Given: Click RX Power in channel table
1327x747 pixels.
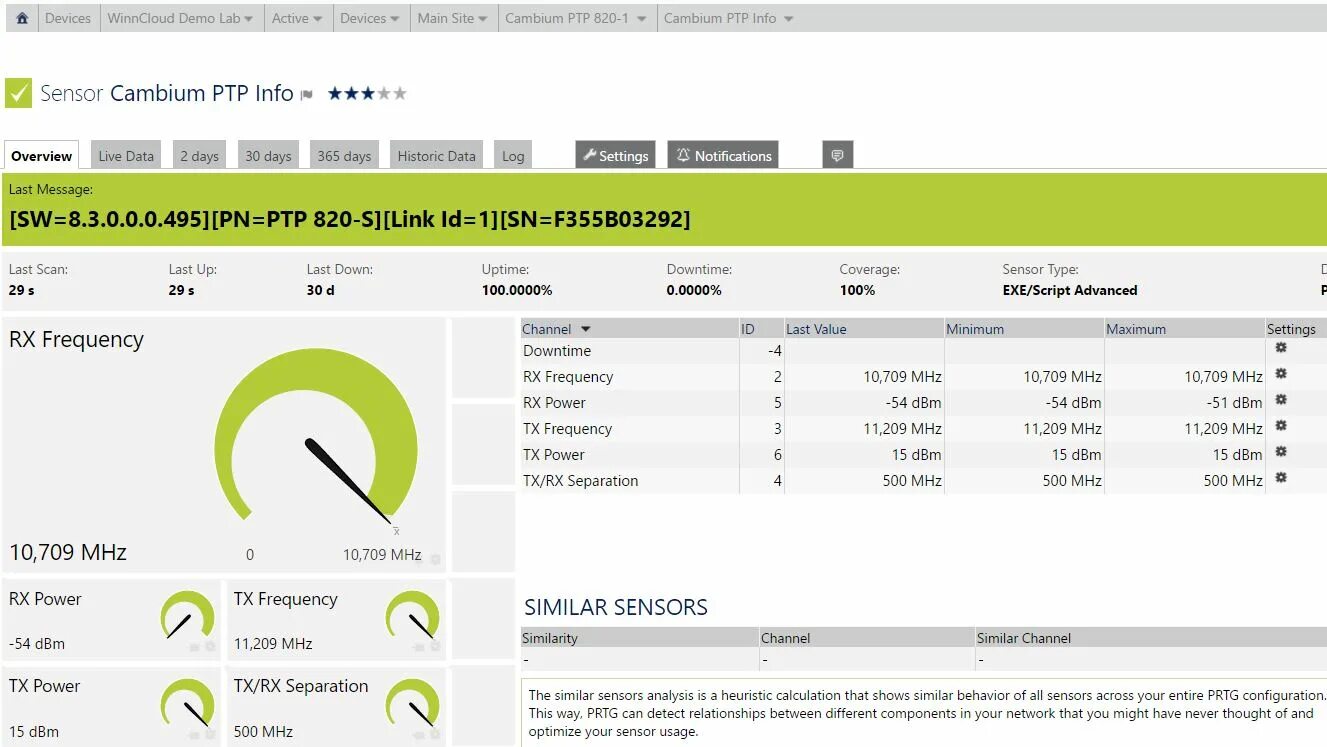Looking at the screenshot, I should click(554, 403).
